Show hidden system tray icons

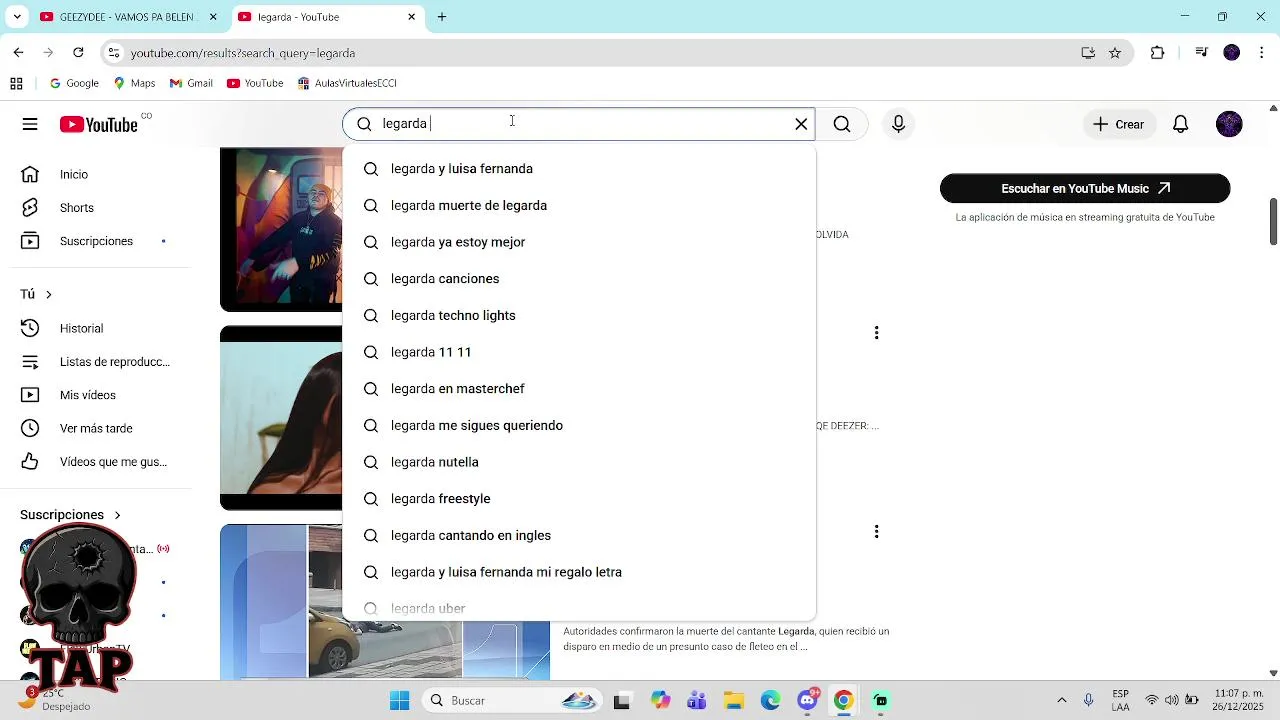pyautogui.click(x=1062, y=700)
